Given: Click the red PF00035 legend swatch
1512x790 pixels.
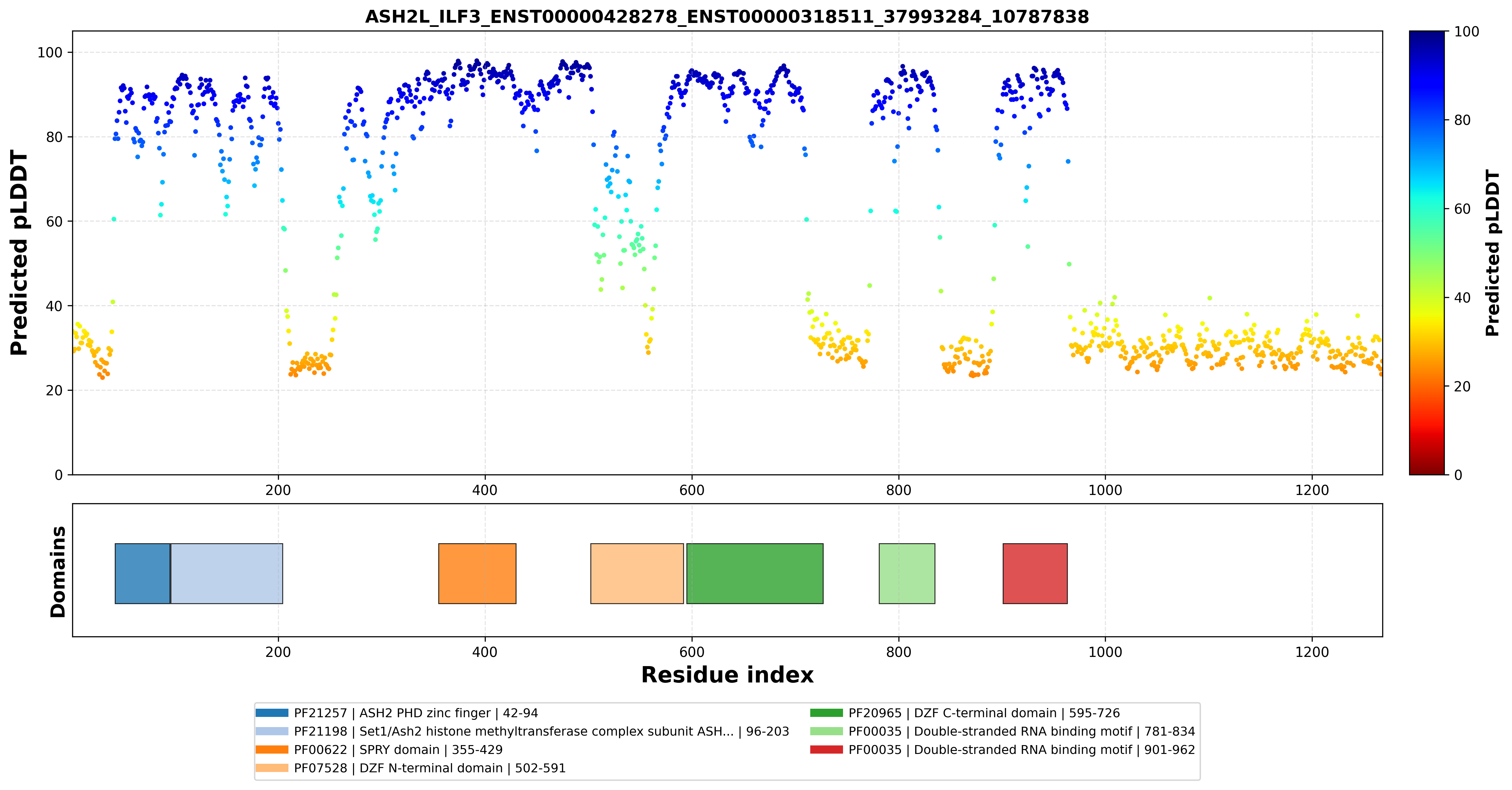Looking at the screenshot, I should (826, 749).
